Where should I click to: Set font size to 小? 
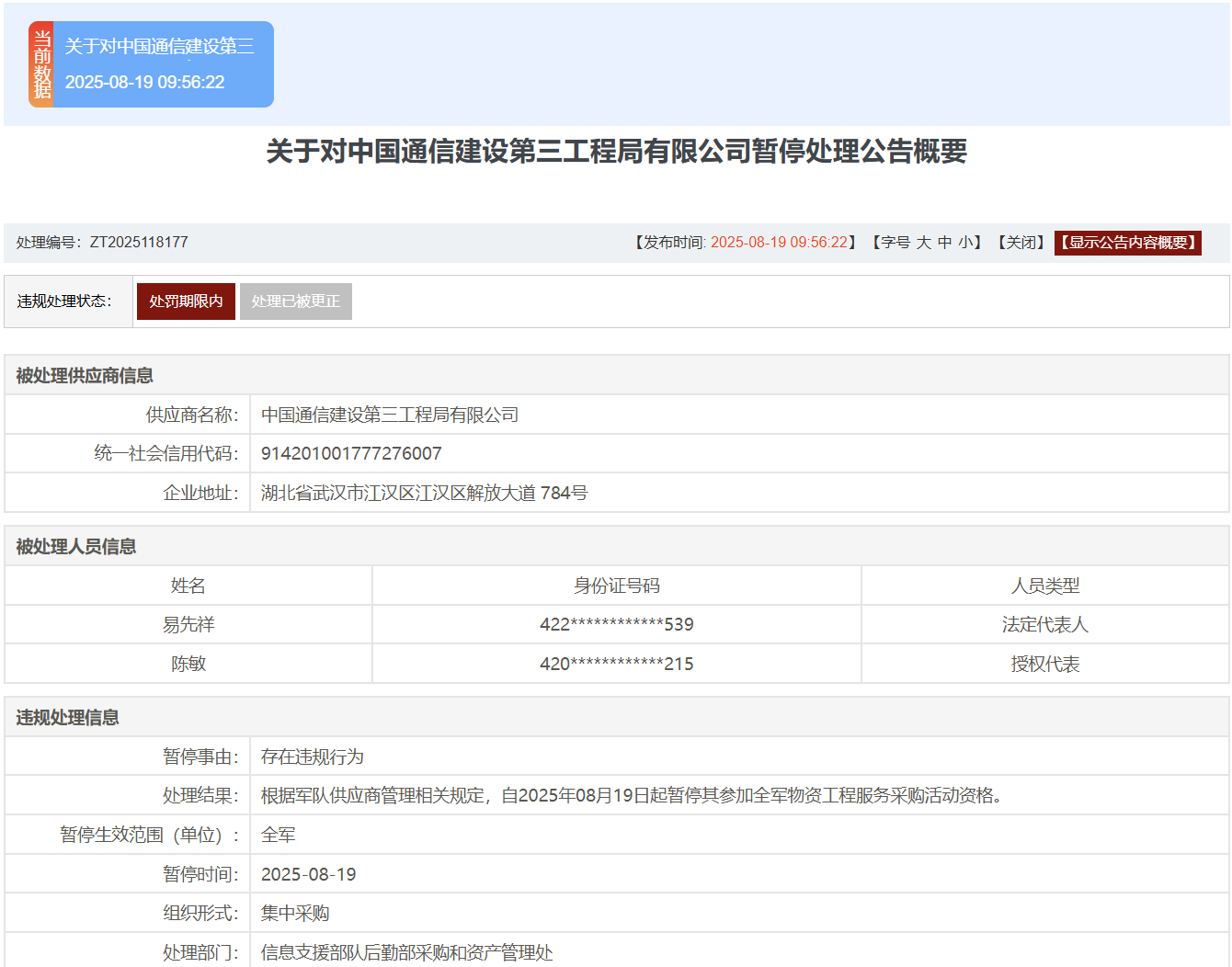tap(965, 243)
